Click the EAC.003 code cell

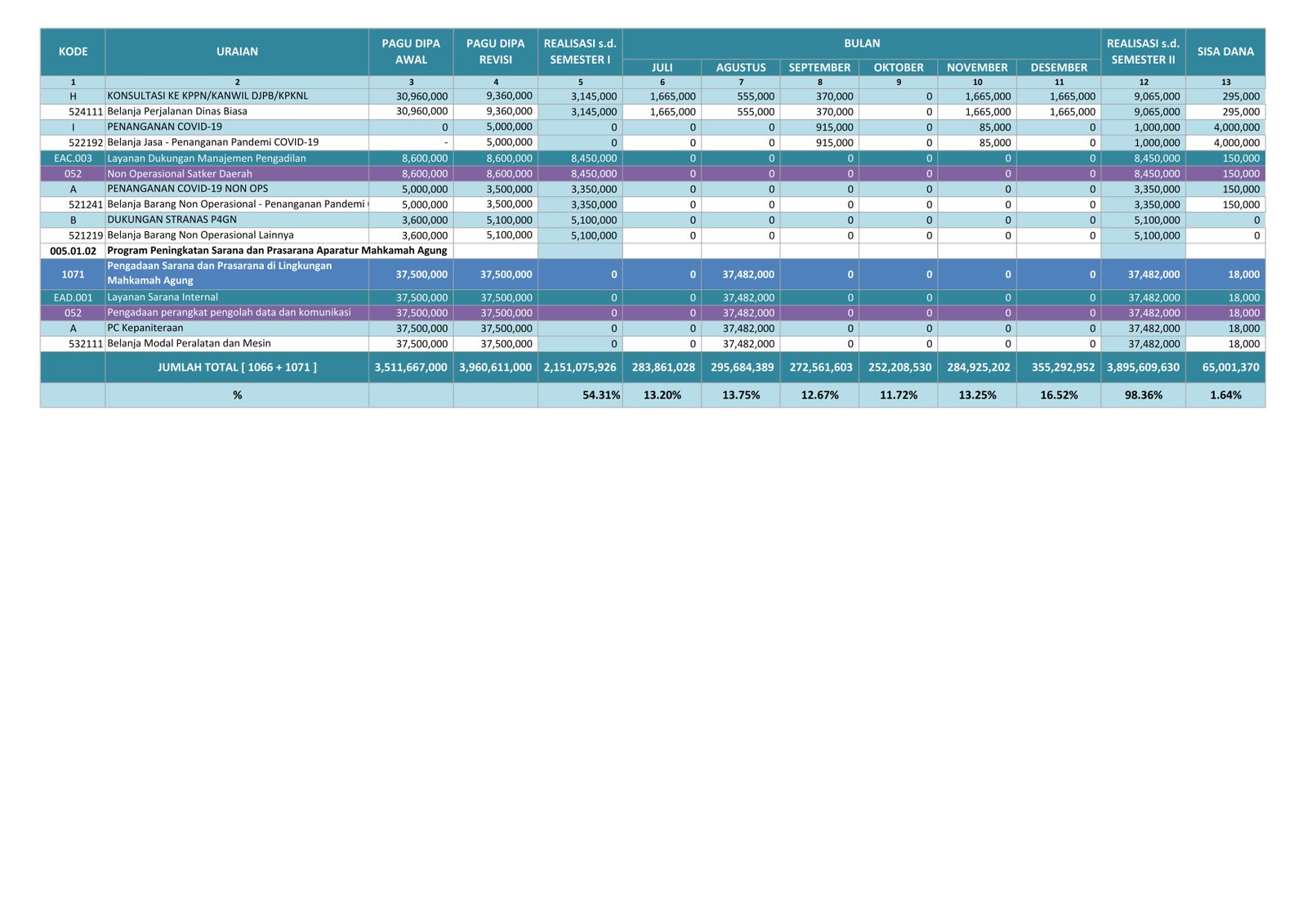(x=73, y=158)
